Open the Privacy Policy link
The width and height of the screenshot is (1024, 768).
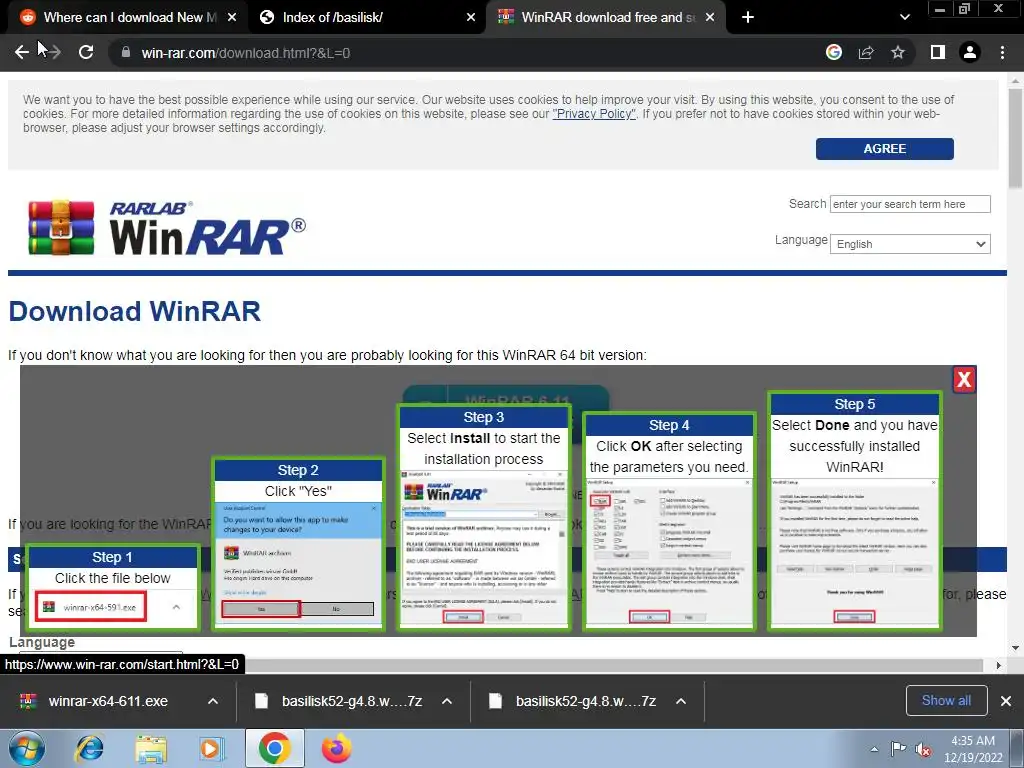[594, 114]
